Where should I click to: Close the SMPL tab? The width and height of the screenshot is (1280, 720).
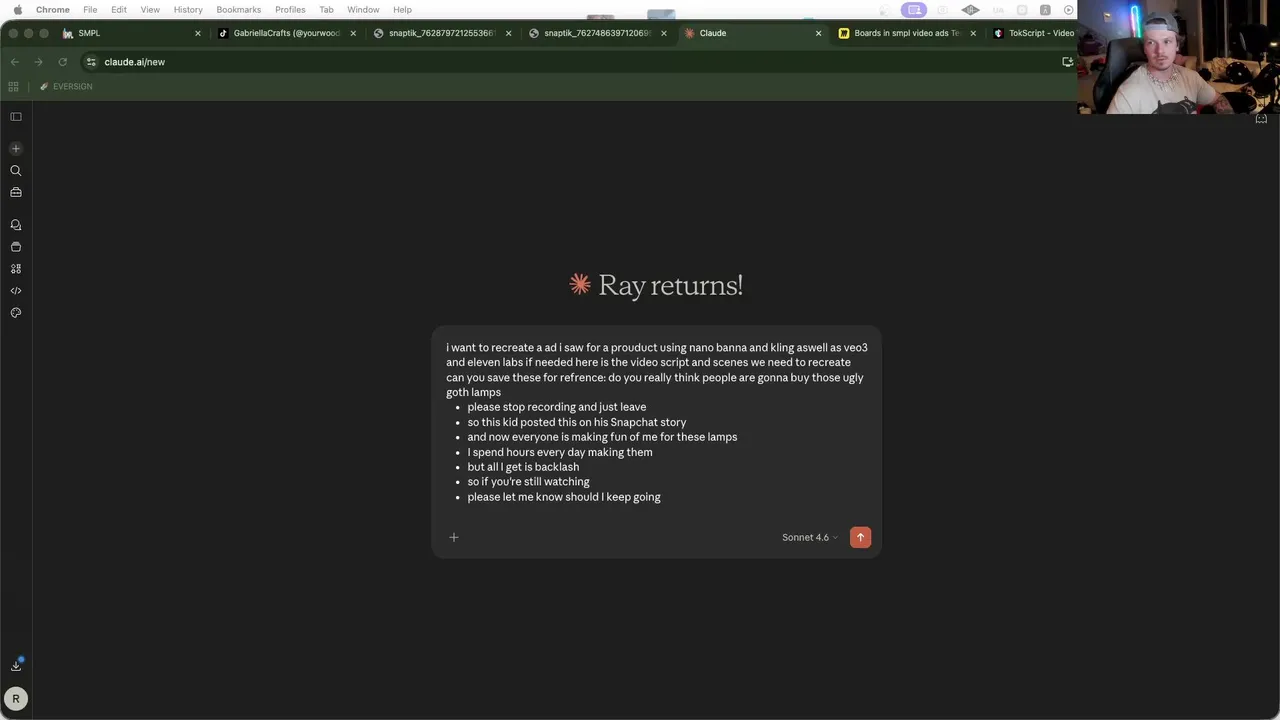(197, 33)
